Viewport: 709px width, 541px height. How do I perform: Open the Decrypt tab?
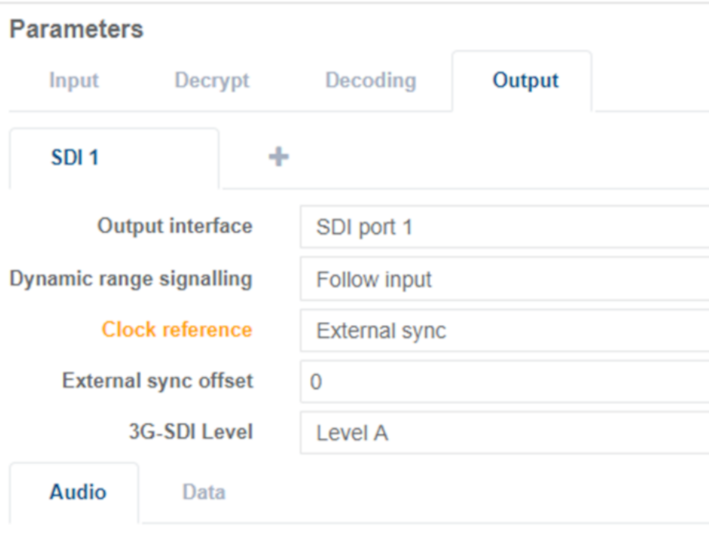point(212,80)
